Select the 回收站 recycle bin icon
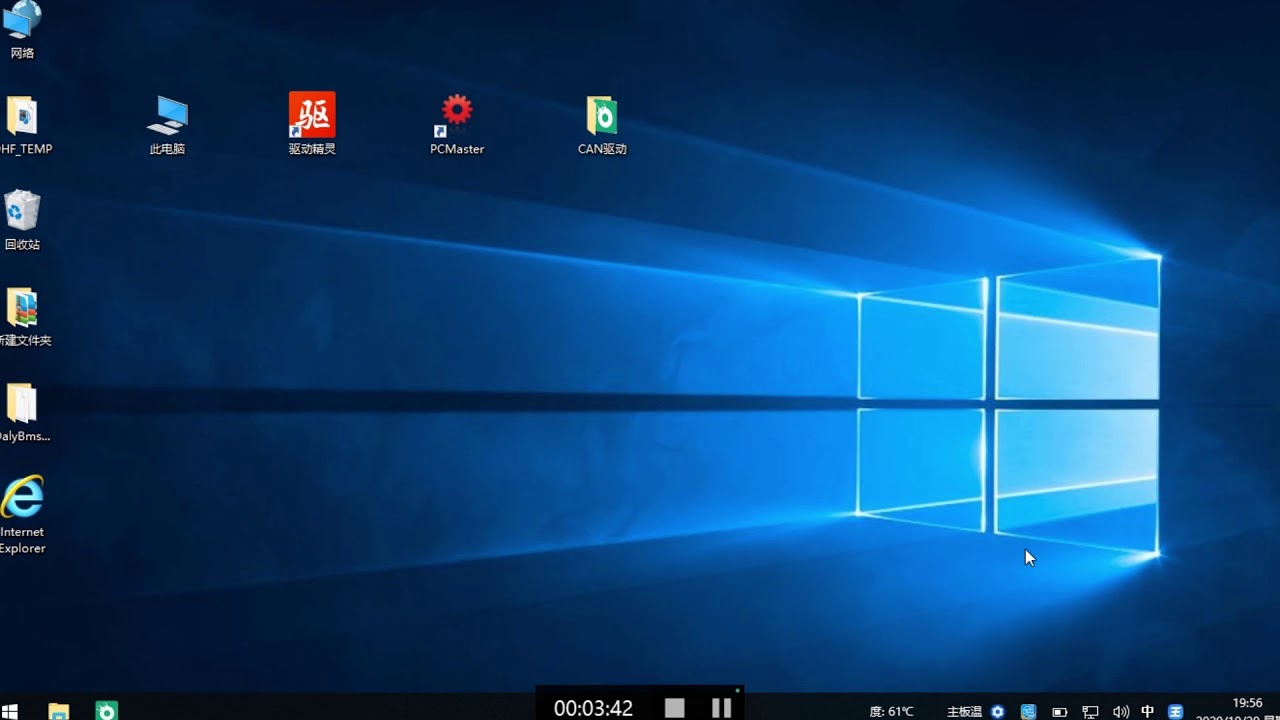1280x720 pixels. [22, 220]
